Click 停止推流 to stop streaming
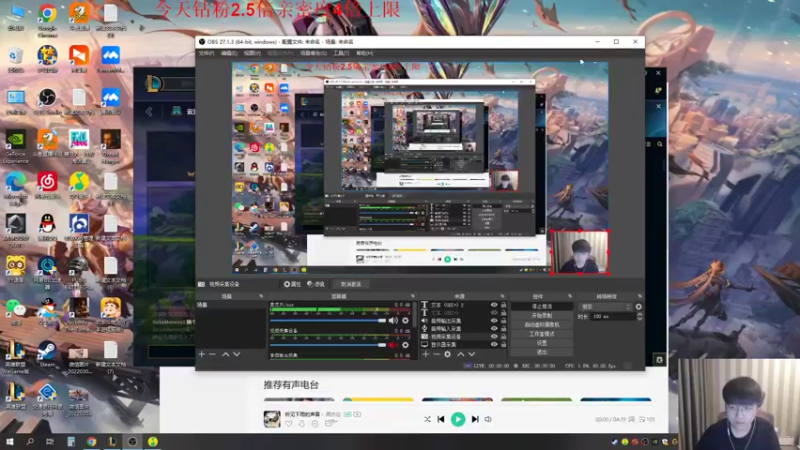The height and width of the screenshot is (450, 800). click(x=542, y=307)
